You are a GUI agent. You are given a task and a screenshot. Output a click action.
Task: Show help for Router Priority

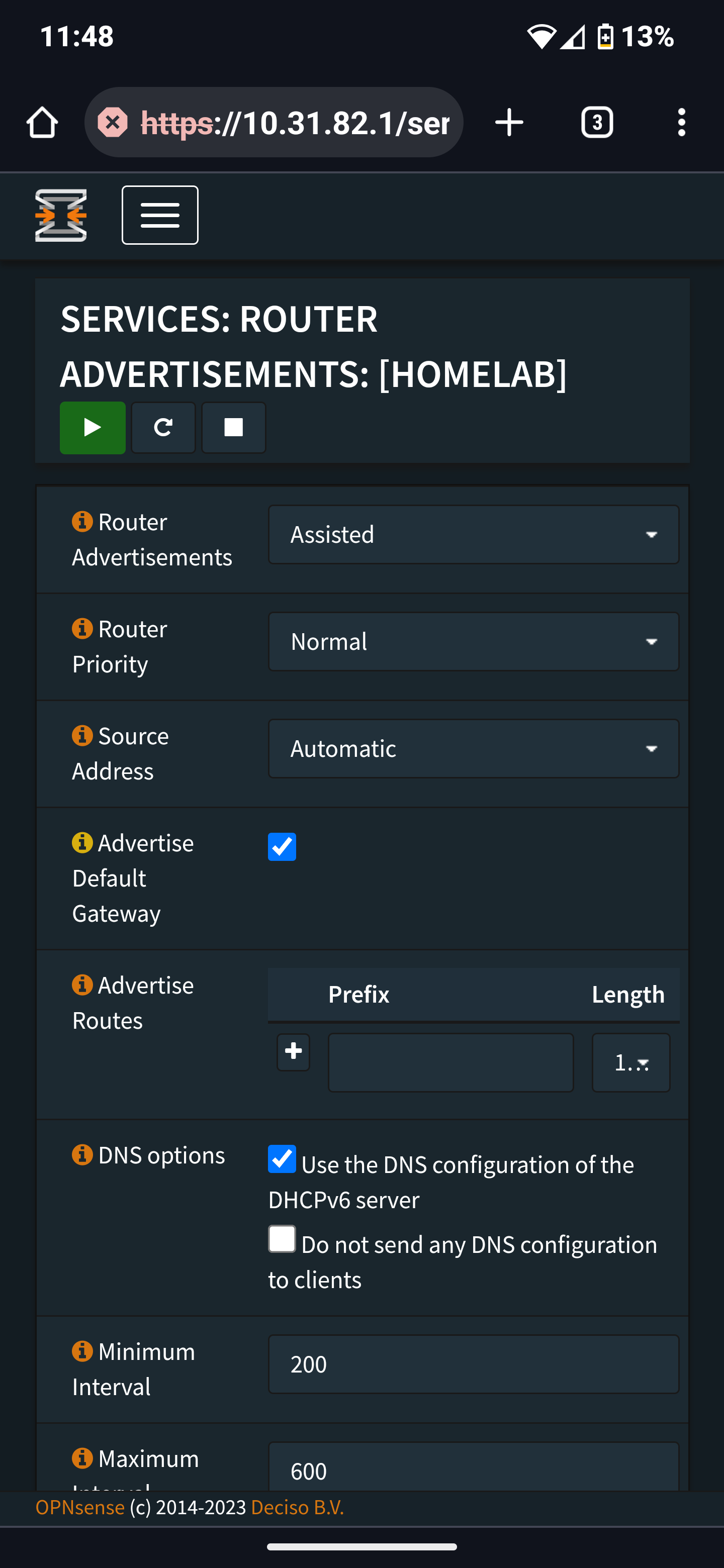point(82,629)
